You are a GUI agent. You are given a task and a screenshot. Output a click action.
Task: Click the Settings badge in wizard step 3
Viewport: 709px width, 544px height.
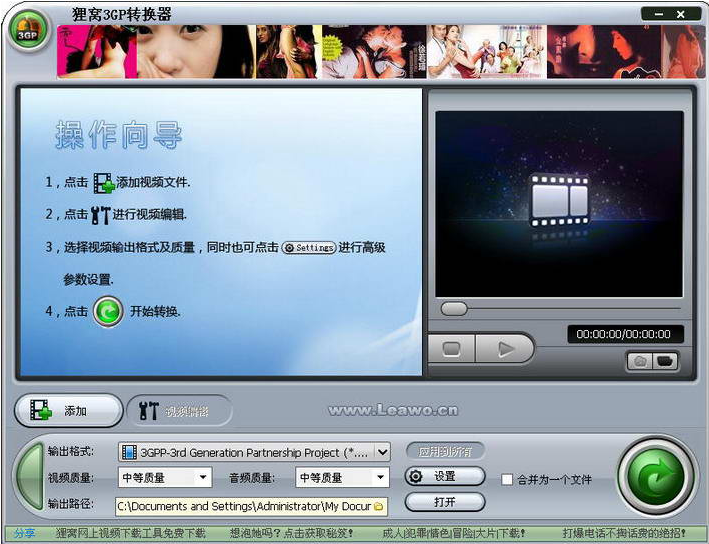[x=309, y=248]
